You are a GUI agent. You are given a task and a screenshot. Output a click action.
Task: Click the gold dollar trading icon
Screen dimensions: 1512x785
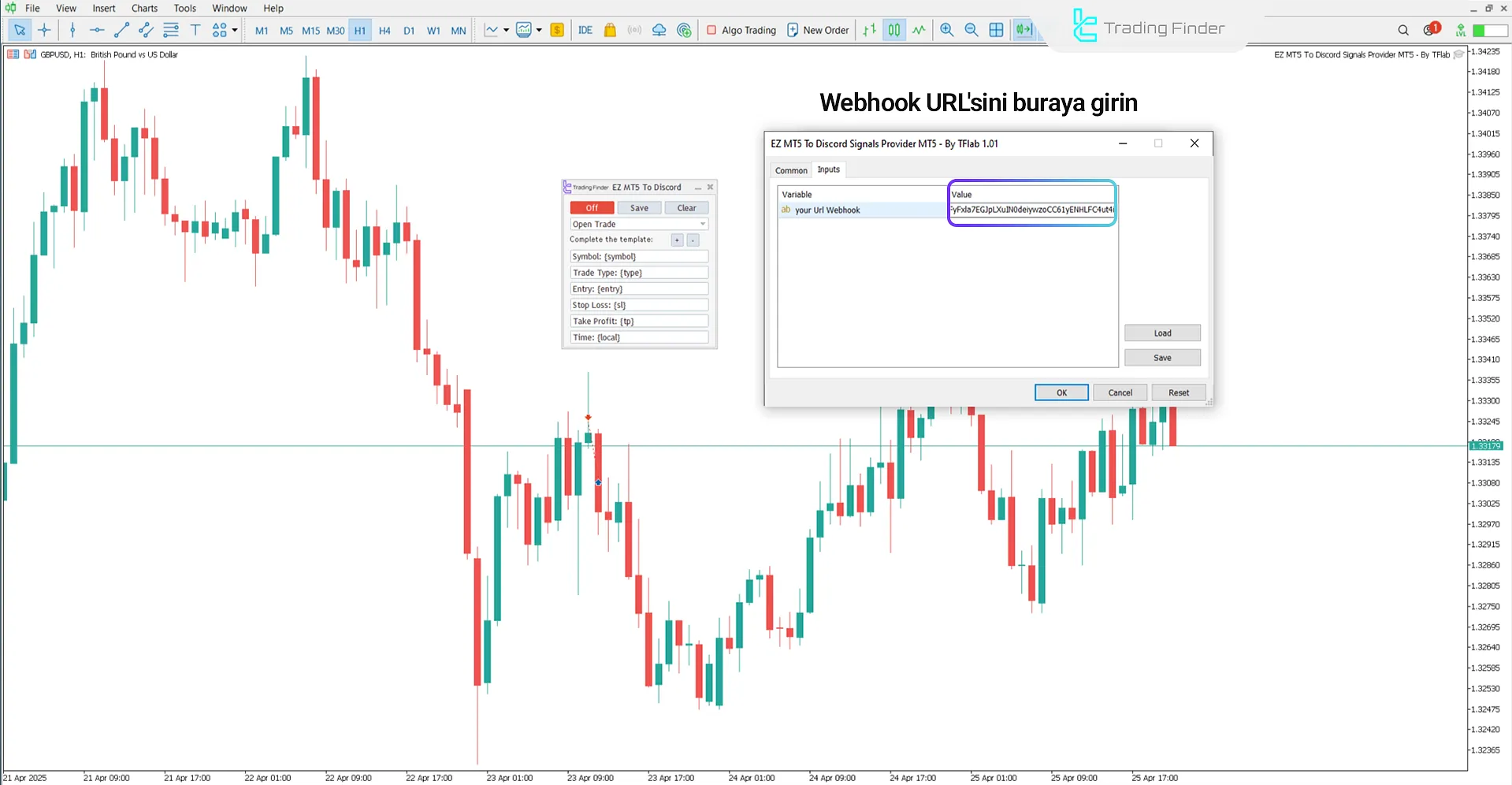pyautogui.click(x=557, y=30)
